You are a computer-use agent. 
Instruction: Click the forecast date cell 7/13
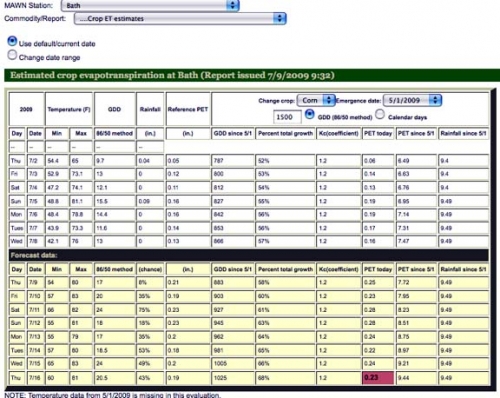(x=35, y=337)
